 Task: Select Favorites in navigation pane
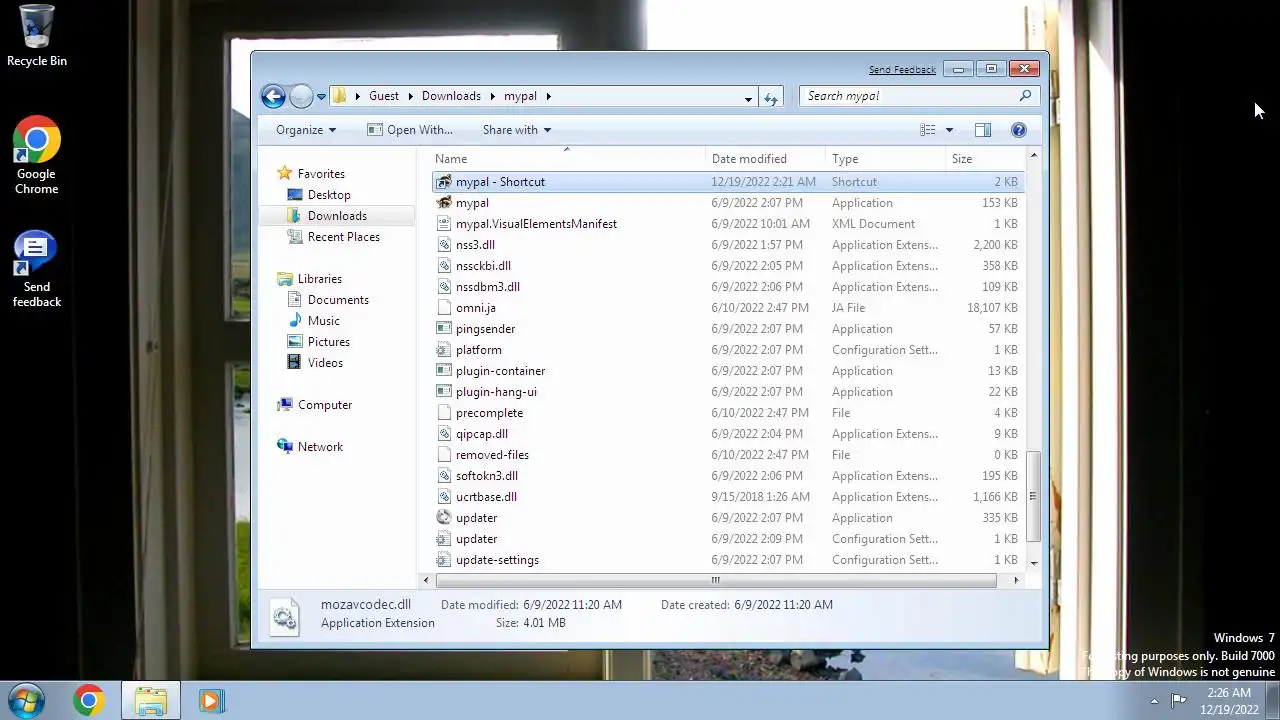pos(320,174)
